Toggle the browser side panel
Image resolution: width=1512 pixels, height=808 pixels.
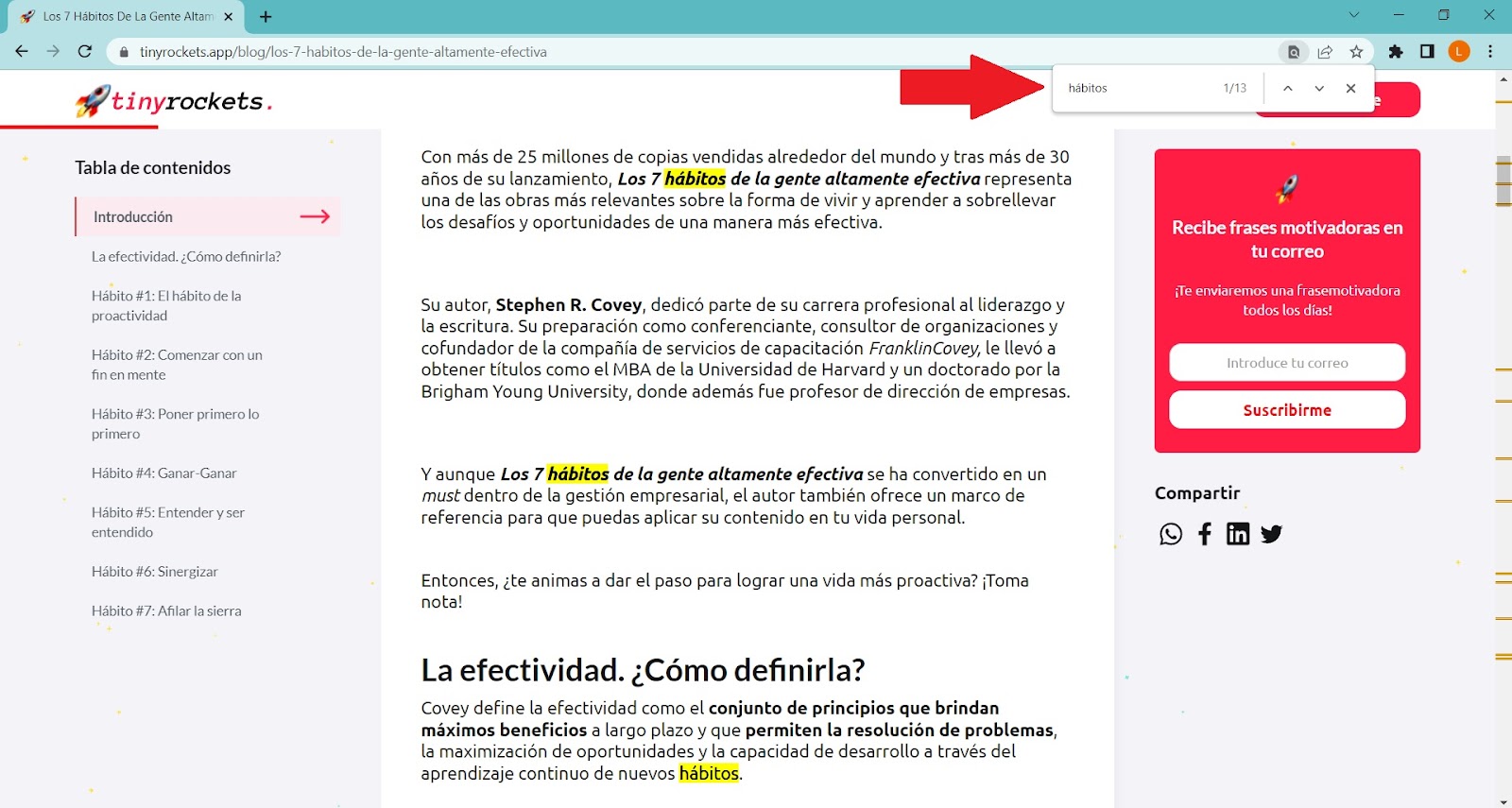pyautogui.click(x=1427, y=52)
